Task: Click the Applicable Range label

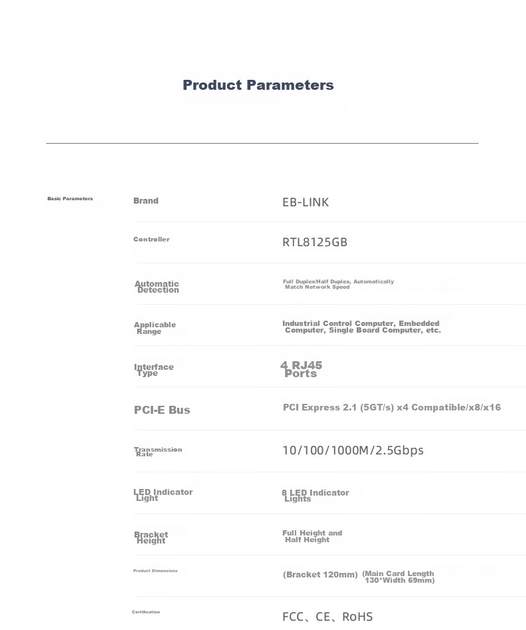Action: [155, 328]
